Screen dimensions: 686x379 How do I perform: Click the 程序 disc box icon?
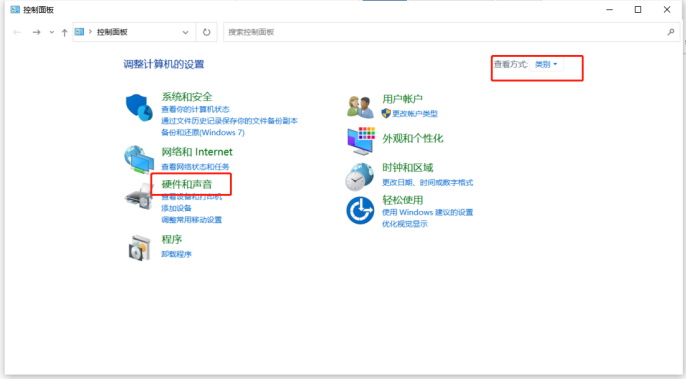[140, 248]
